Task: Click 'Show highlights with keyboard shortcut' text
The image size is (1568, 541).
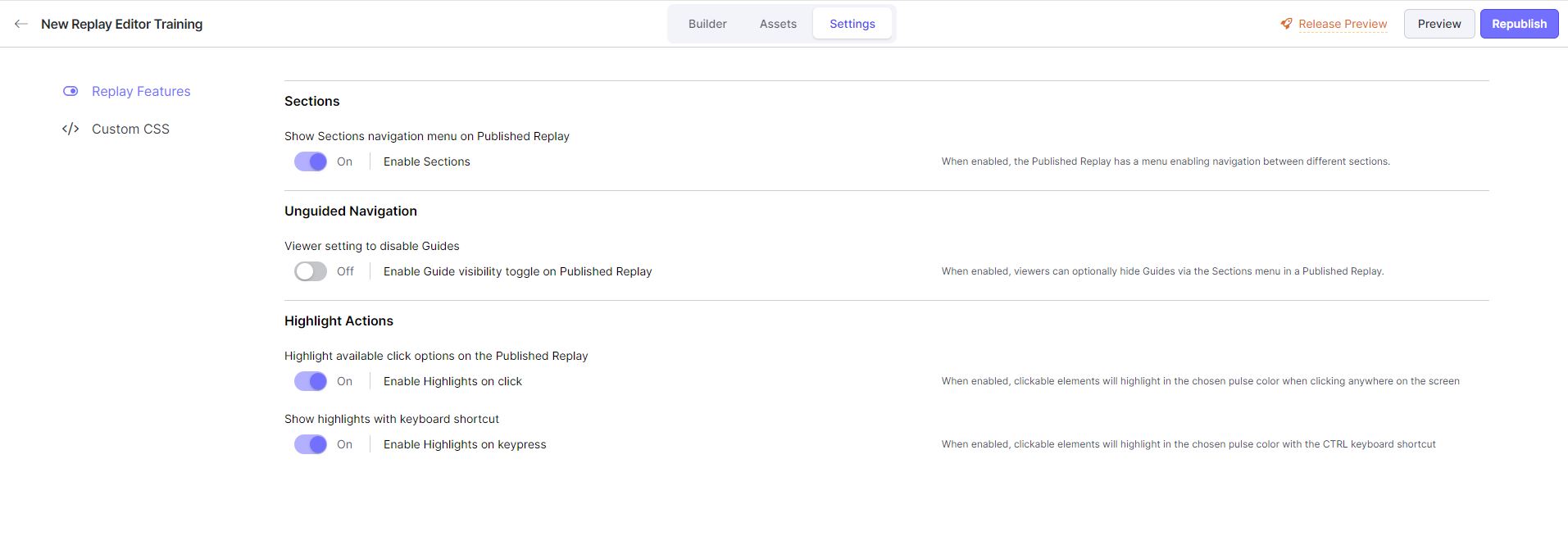Action: (392, 419)
